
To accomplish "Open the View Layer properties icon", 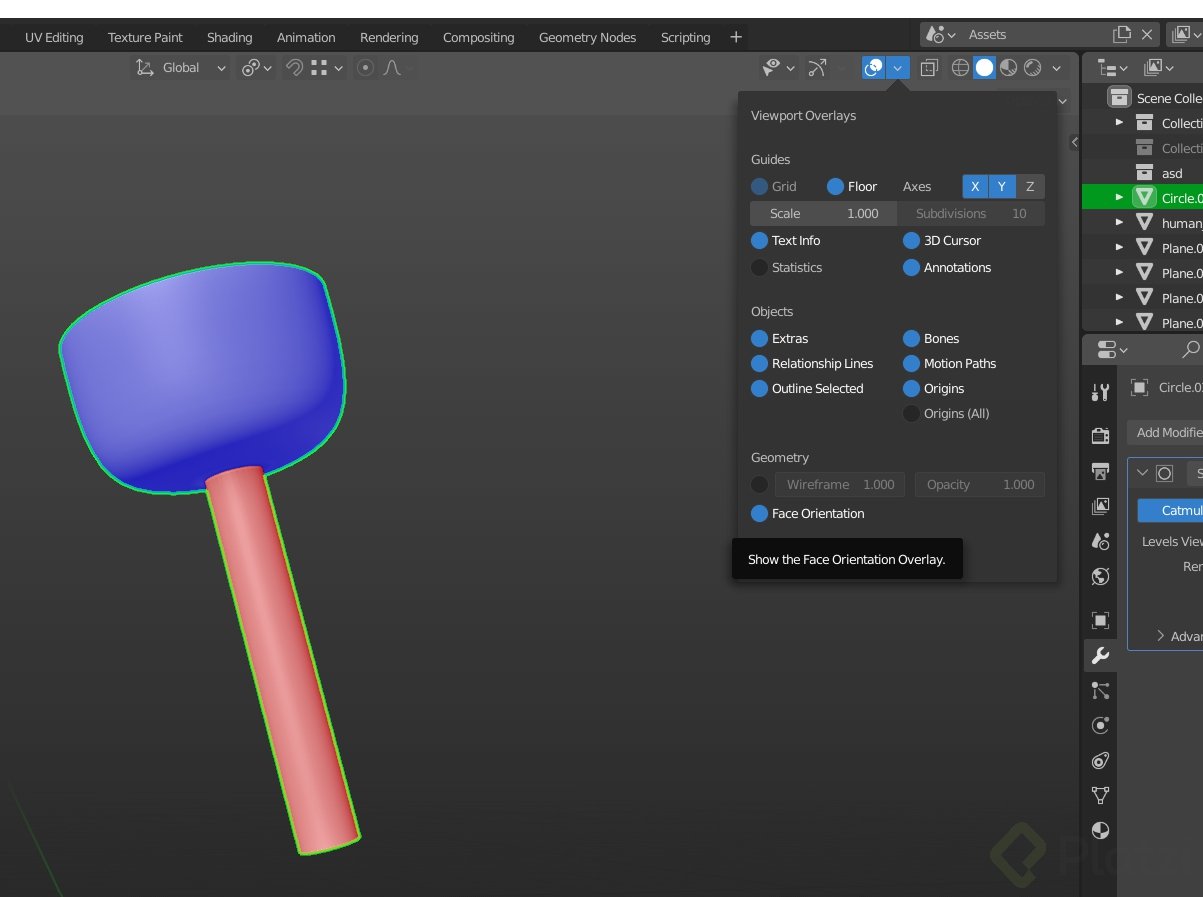I will pyautogui.click(x=1101, y=506).
